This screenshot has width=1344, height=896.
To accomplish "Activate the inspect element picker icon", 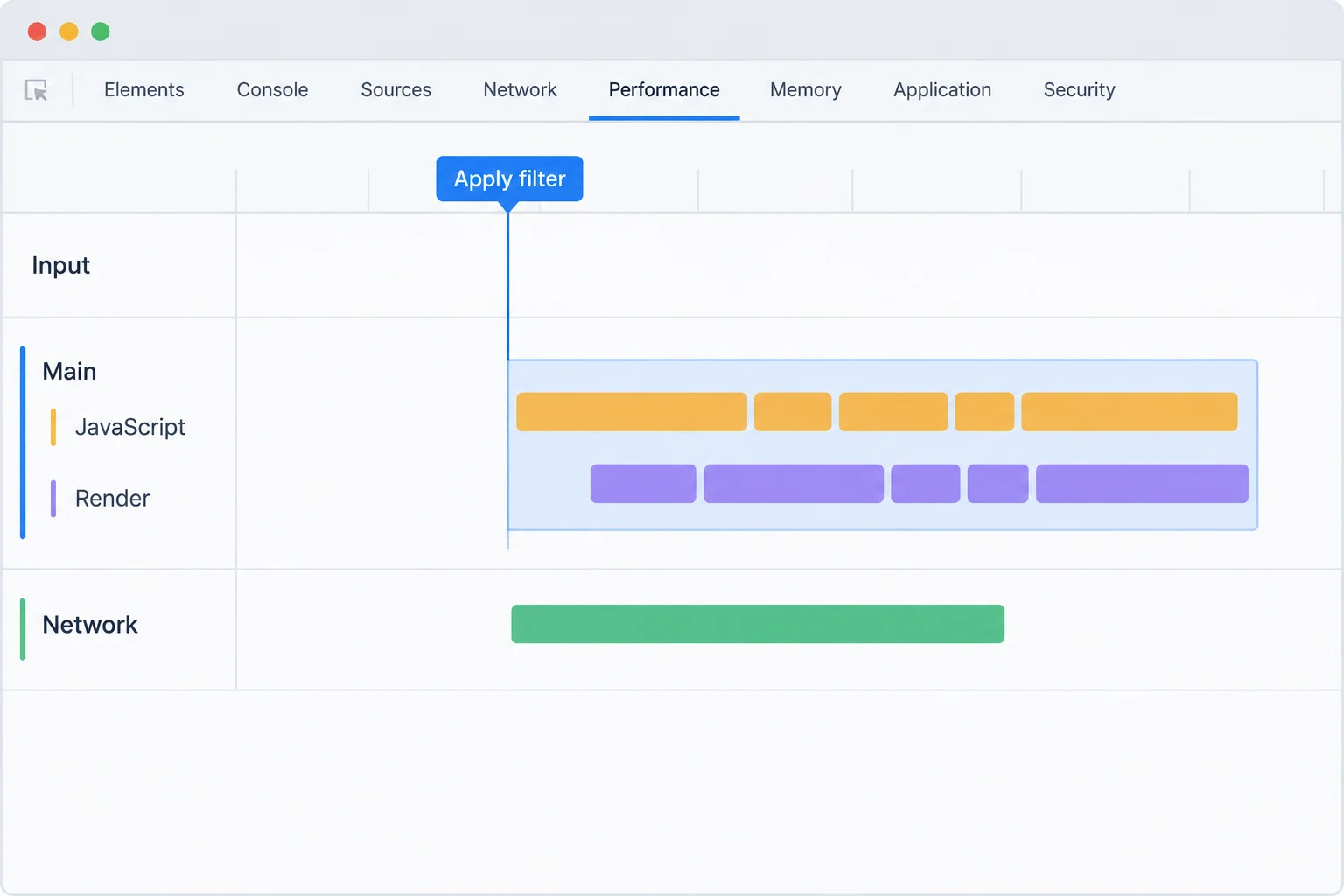I will pos(37,90).
